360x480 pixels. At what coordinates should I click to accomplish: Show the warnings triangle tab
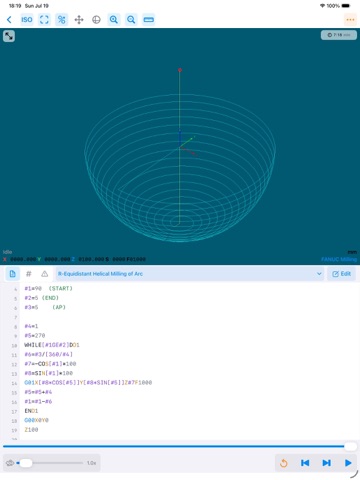click(x=44, y=274)
